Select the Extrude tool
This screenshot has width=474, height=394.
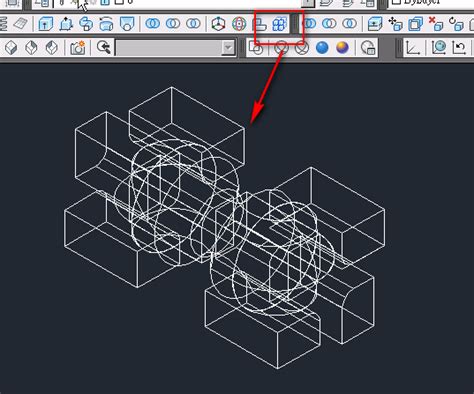point(45,24)
